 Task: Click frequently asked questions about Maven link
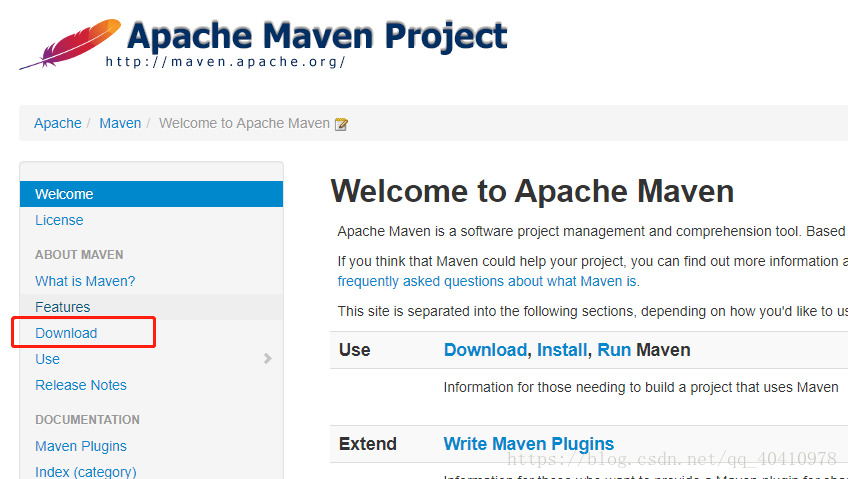point(487,281)
